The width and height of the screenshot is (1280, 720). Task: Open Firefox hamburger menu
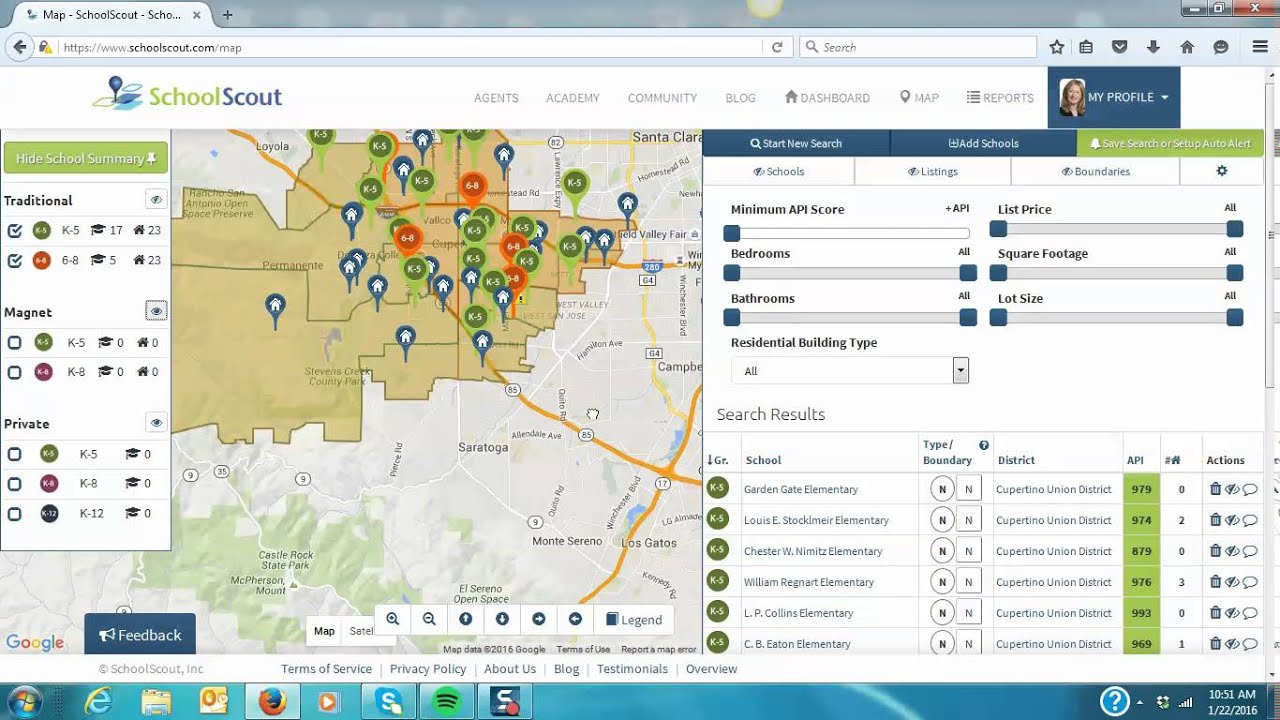coord(1260,47)
